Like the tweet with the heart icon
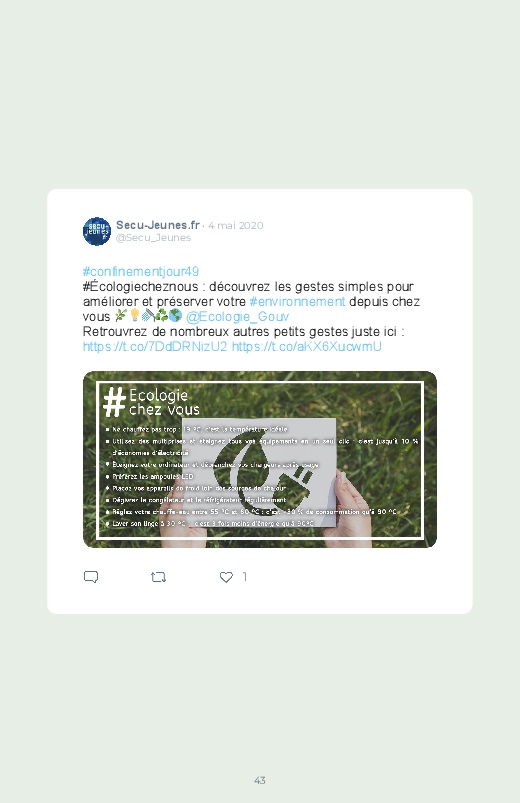Image resolution: width=520 pixels, height=803 pixels. tap(226, 577)
